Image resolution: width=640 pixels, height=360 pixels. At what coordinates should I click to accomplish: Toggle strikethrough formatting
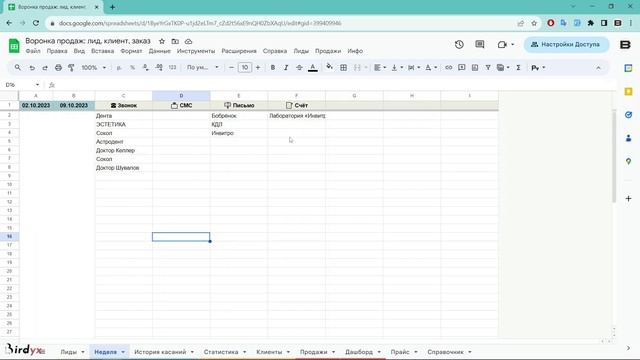[299, 67]
